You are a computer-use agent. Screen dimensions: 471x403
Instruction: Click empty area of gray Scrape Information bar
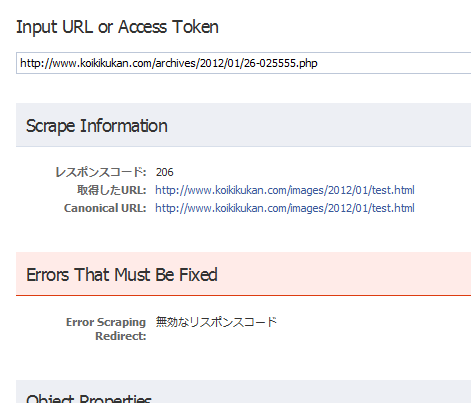[317, 125]
